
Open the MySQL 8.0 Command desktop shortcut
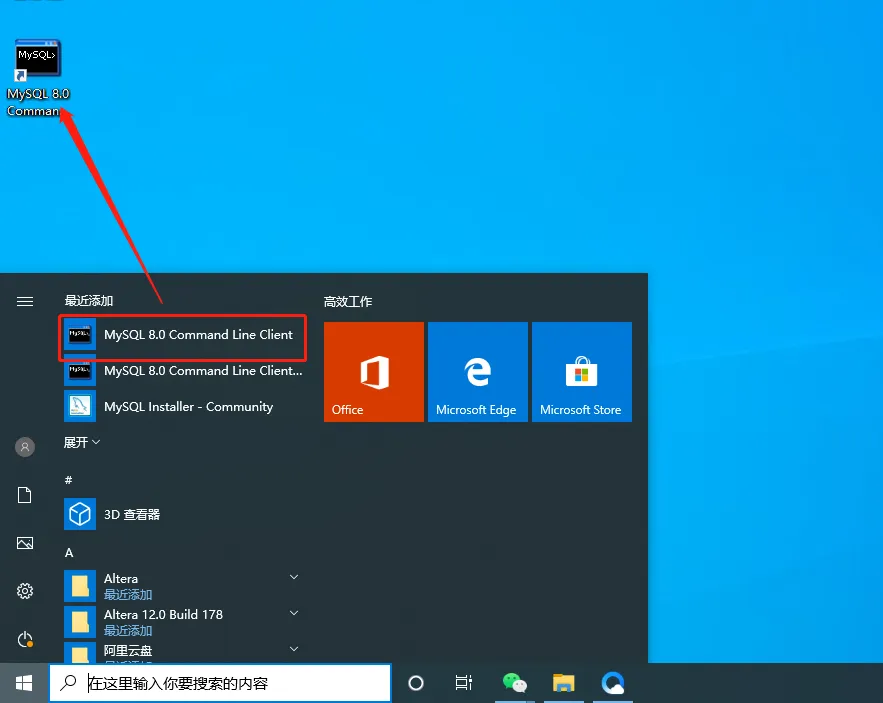tap(38, 78)
